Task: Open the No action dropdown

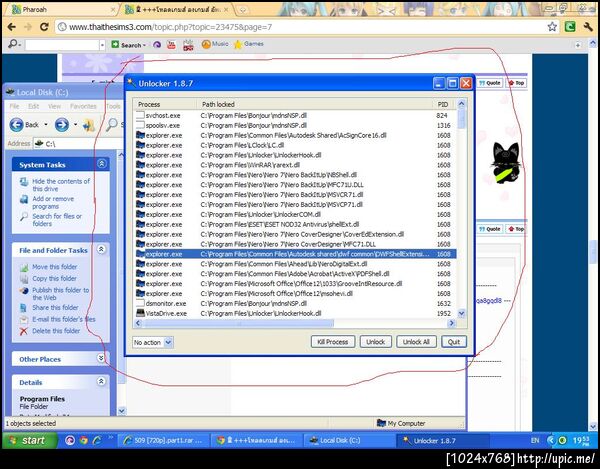Action: click(168, 342)
